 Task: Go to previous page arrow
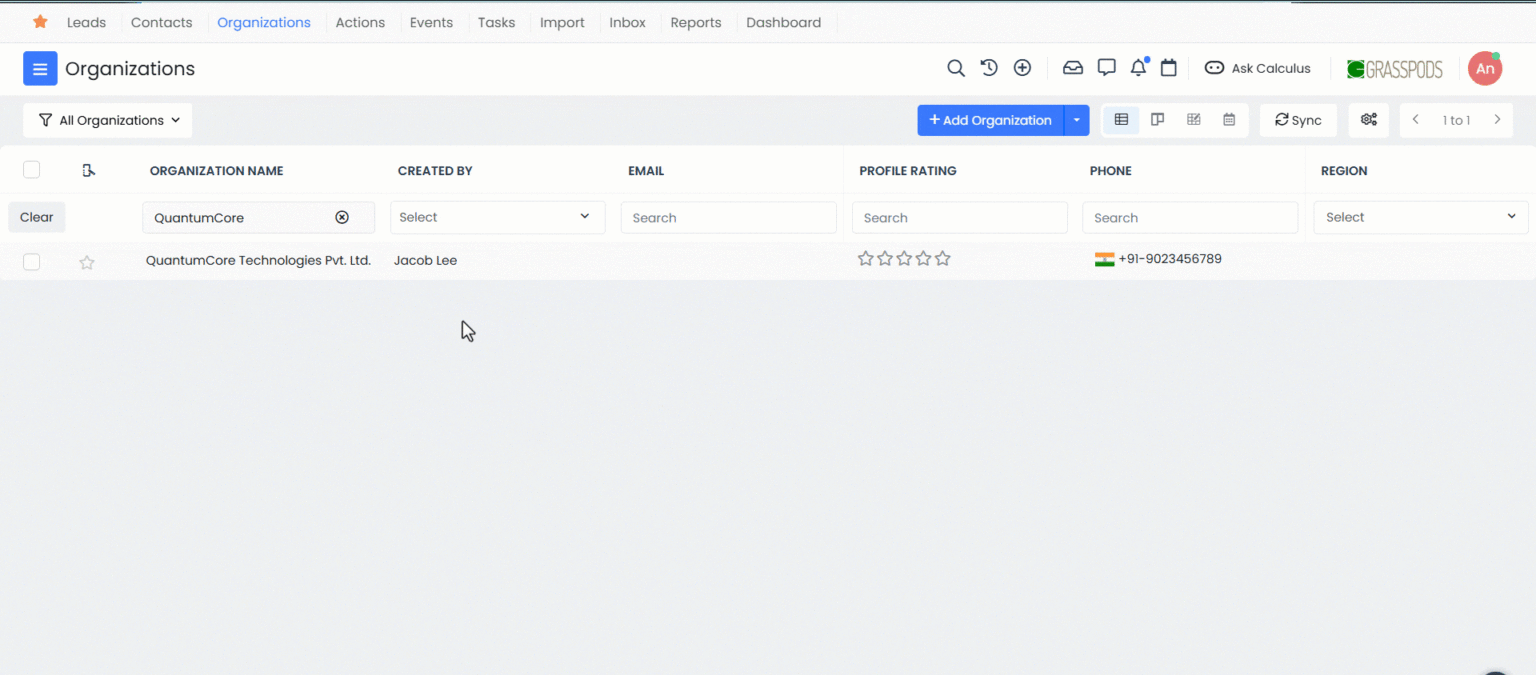1416,120
